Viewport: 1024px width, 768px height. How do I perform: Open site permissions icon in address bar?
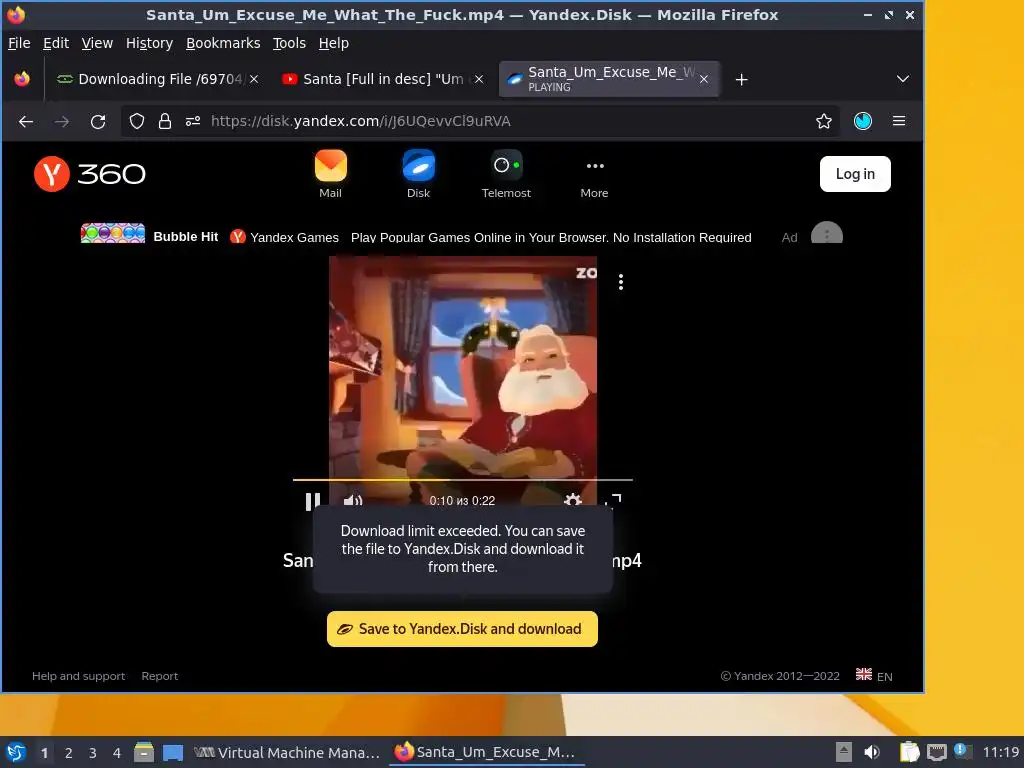[x=193, y=121]
